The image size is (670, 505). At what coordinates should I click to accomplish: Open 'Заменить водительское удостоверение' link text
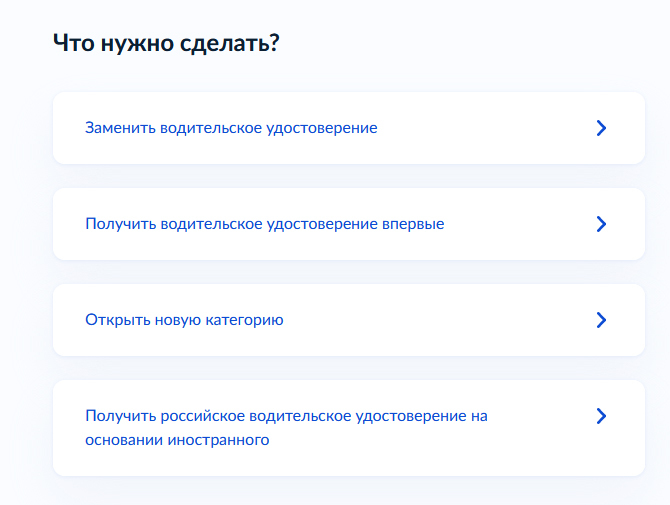coord(231,128)
